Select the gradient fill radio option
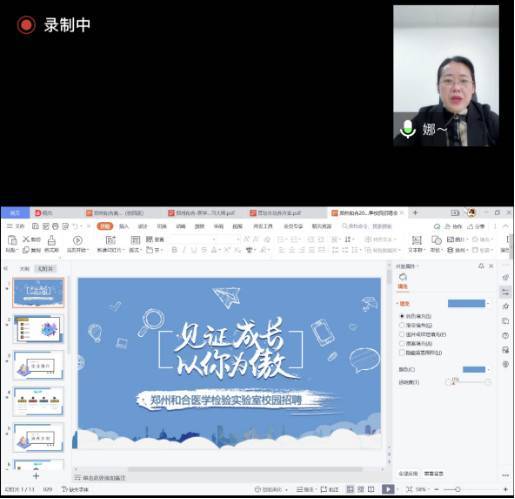515x499 pixels. click(x=402, y=325)
